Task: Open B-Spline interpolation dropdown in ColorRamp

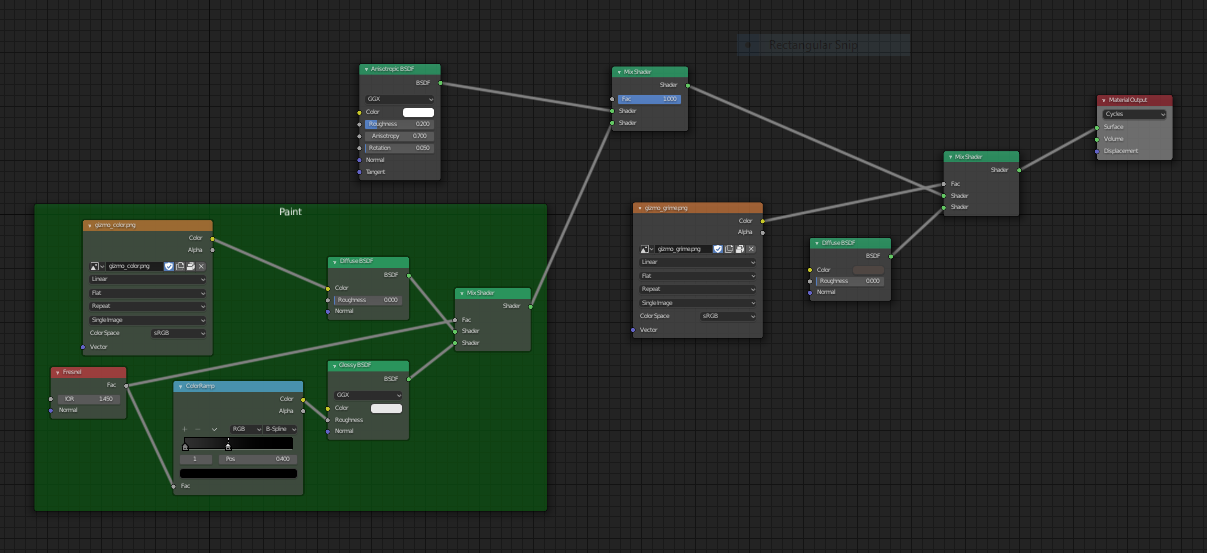Action: coord(279,428)
